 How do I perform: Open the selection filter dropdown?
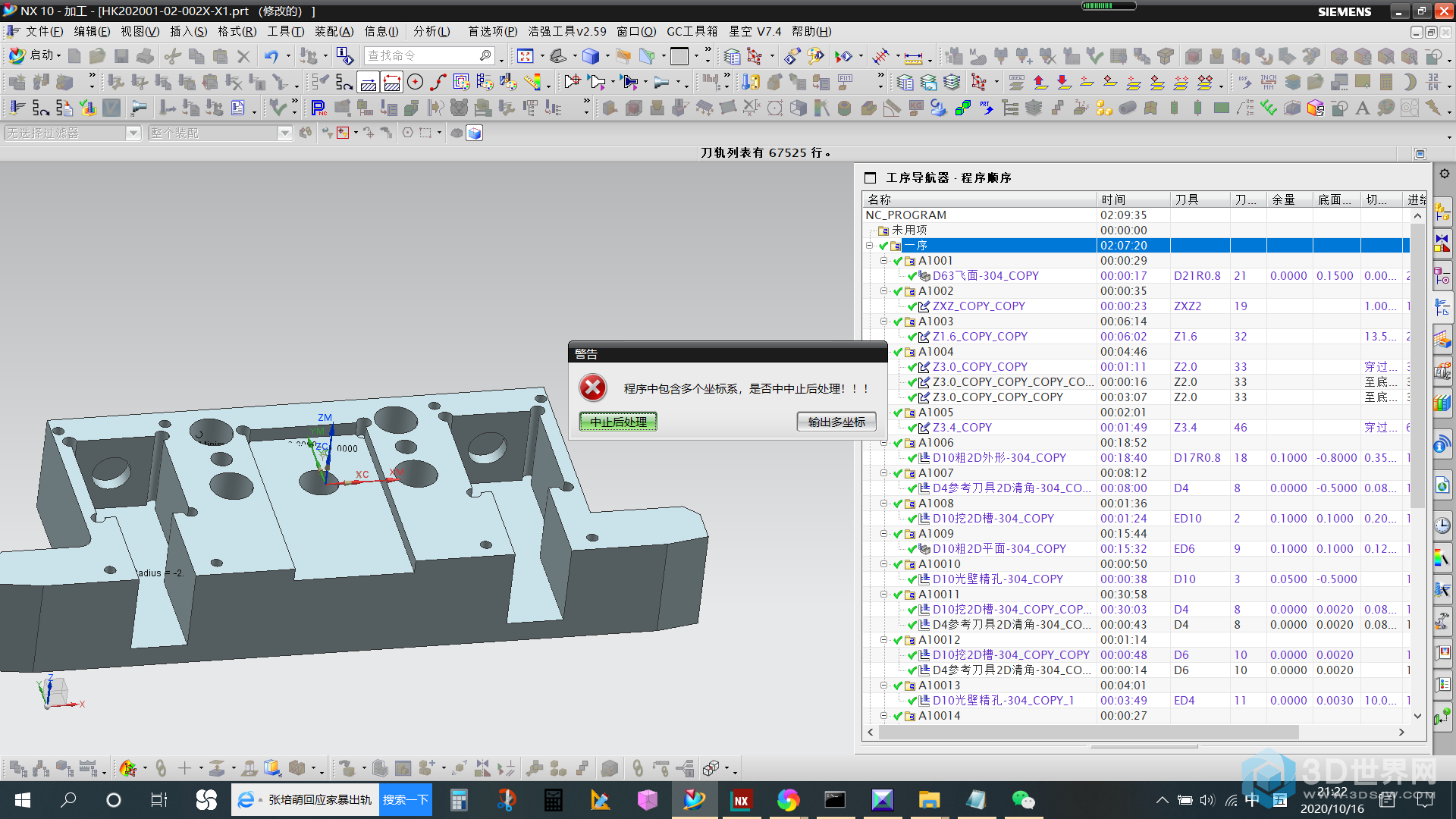click(133, 133)
